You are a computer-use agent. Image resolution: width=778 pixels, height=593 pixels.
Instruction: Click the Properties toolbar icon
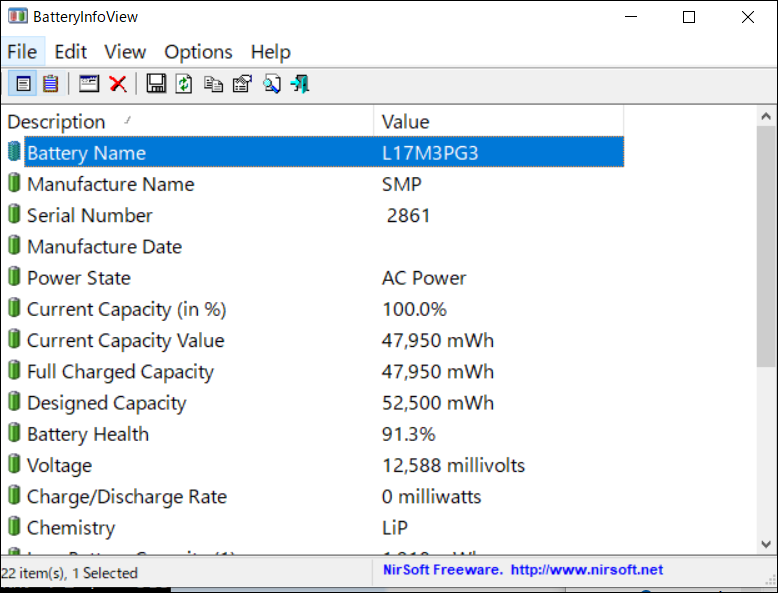[242, 84]
